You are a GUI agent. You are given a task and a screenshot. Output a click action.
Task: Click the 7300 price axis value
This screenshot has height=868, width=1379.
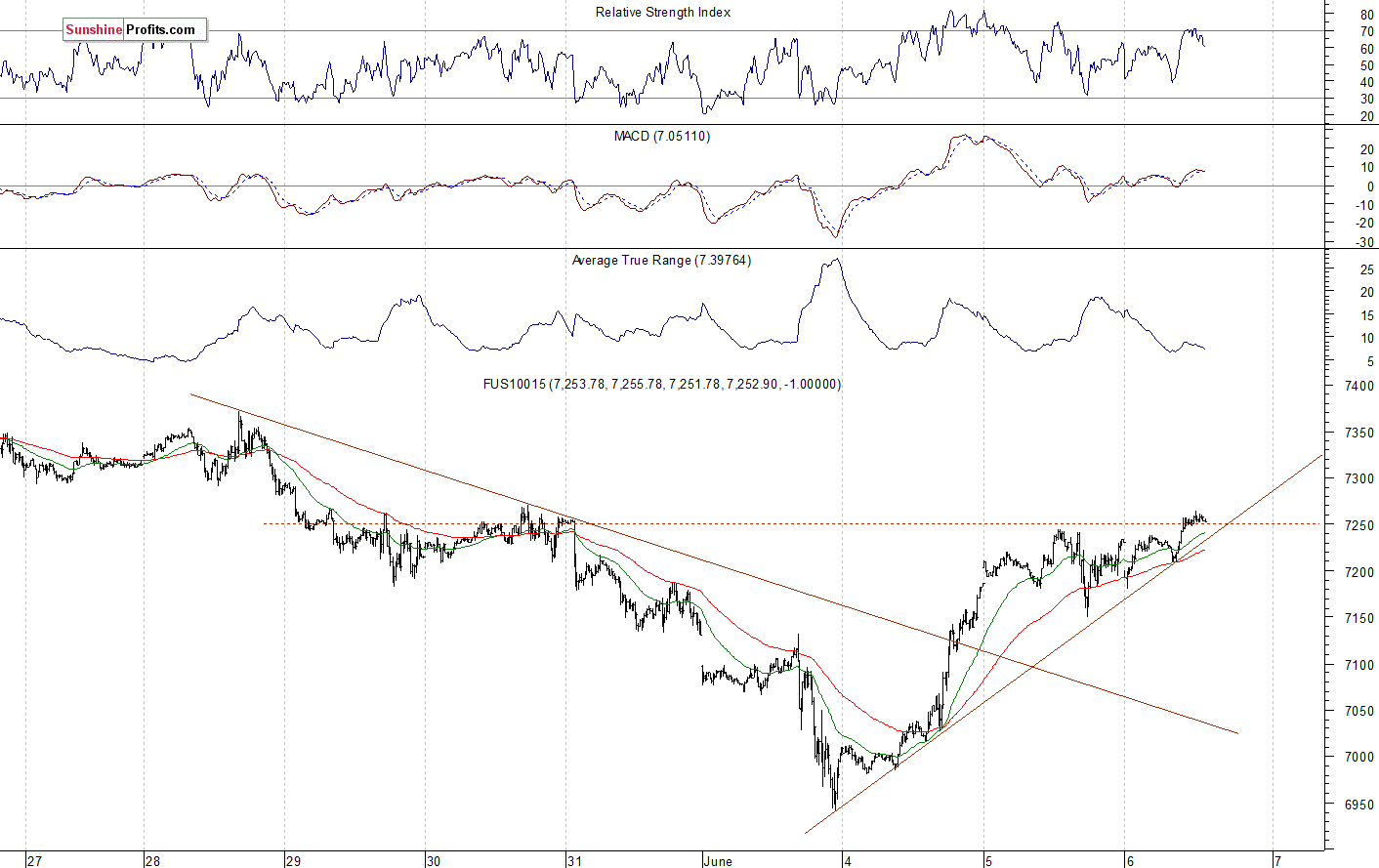pyautogui.click(x=1359, y=479)
